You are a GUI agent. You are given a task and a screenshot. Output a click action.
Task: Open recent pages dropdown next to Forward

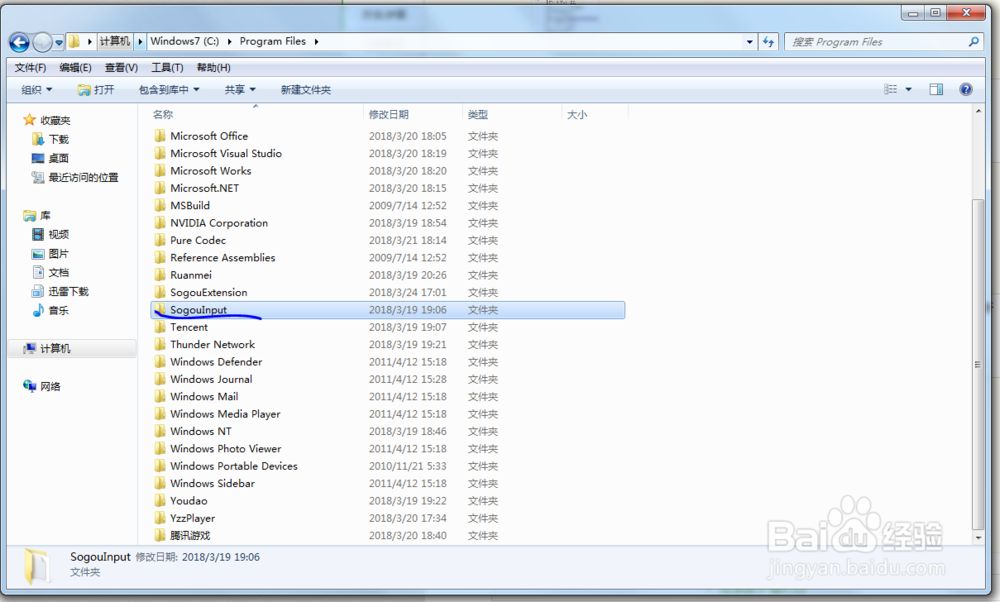tap(59, 43)
